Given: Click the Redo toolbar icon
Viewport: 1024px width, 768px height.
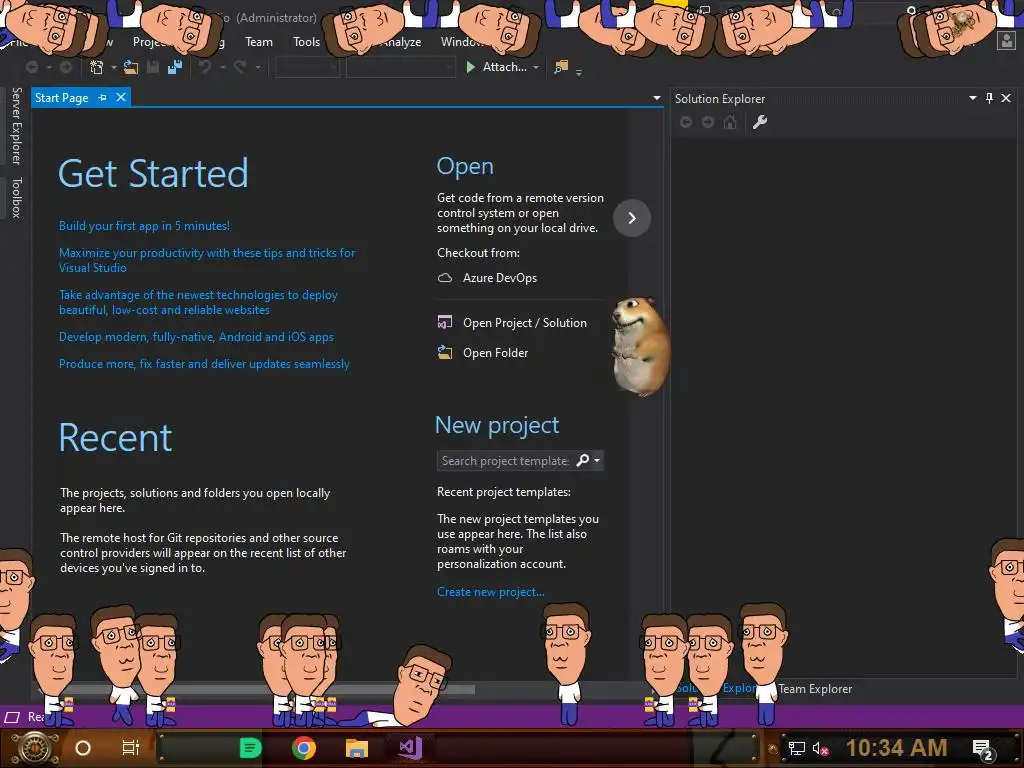Looking at the screenshot, I should click(x=240, y=67).
